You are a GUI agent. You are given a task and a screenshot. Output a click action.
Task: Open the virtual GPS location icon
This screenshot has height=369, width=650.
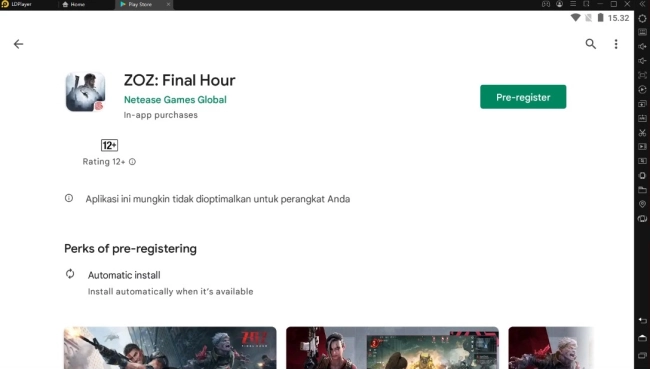(642, 204)
